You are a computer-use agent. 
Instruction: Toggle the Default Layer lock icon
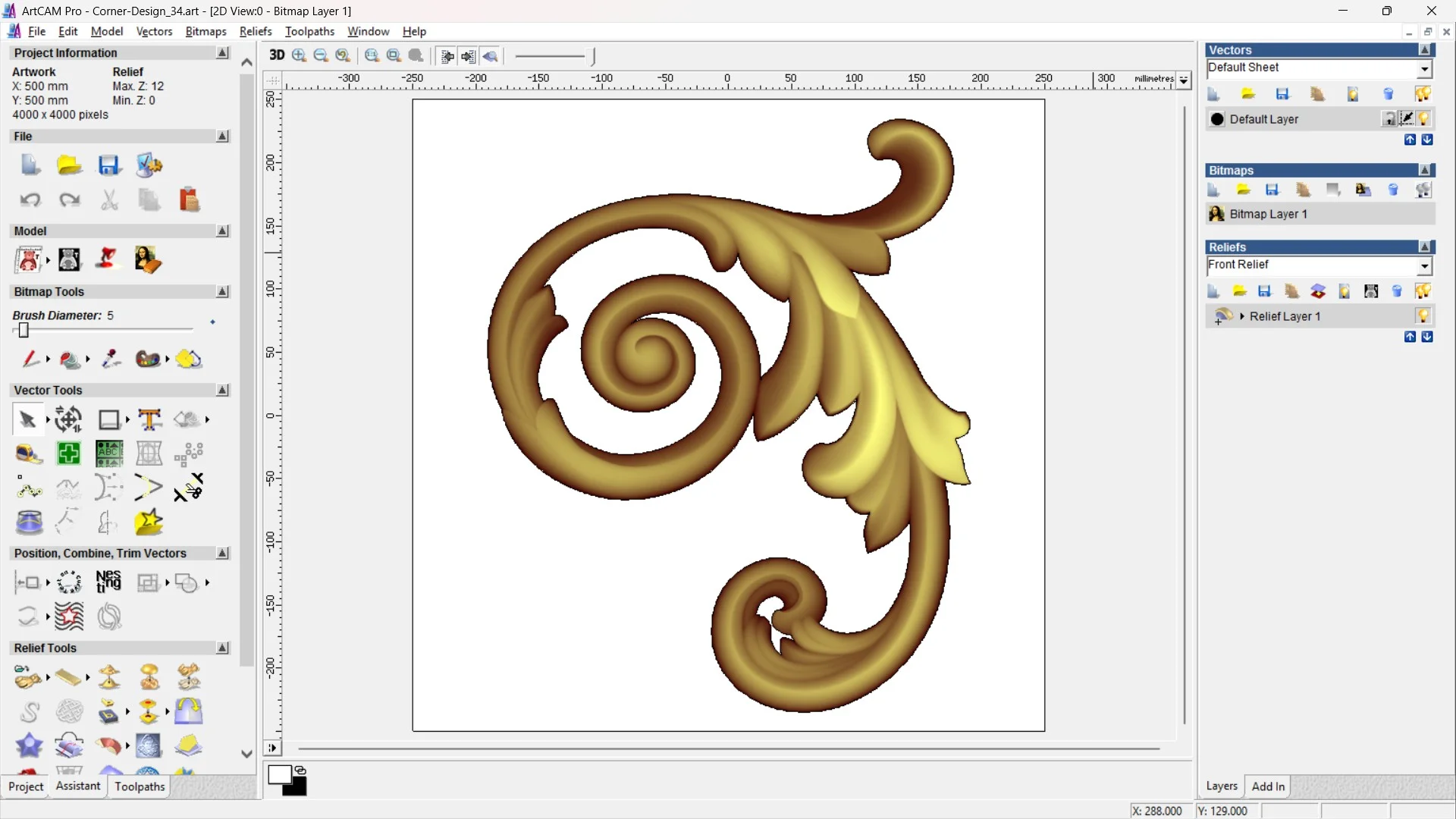pyautogui.click(x=1389, y=119)
